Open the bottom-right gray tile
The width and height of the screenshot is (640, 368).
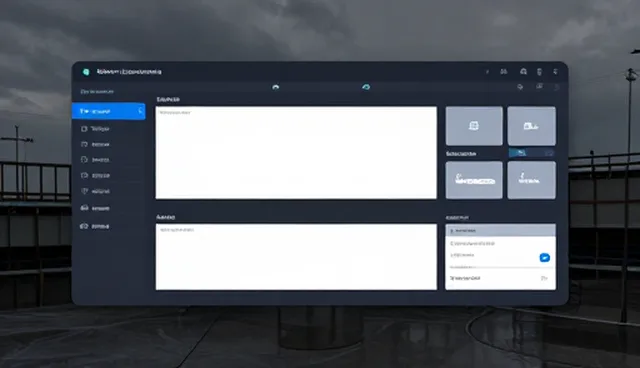pos(531,180)
